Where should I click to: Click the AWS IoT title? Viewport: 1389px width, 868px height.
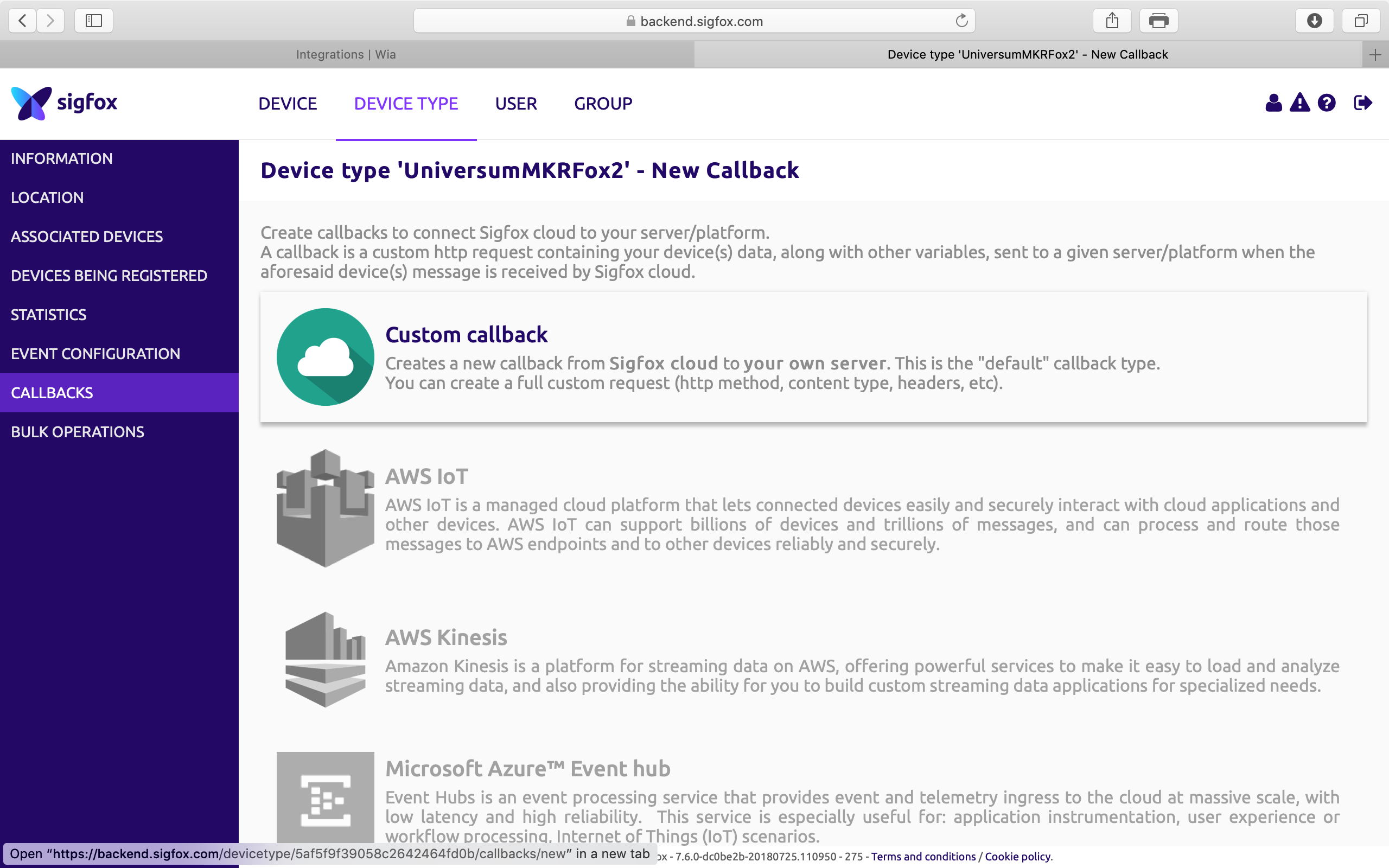point(426,476)
